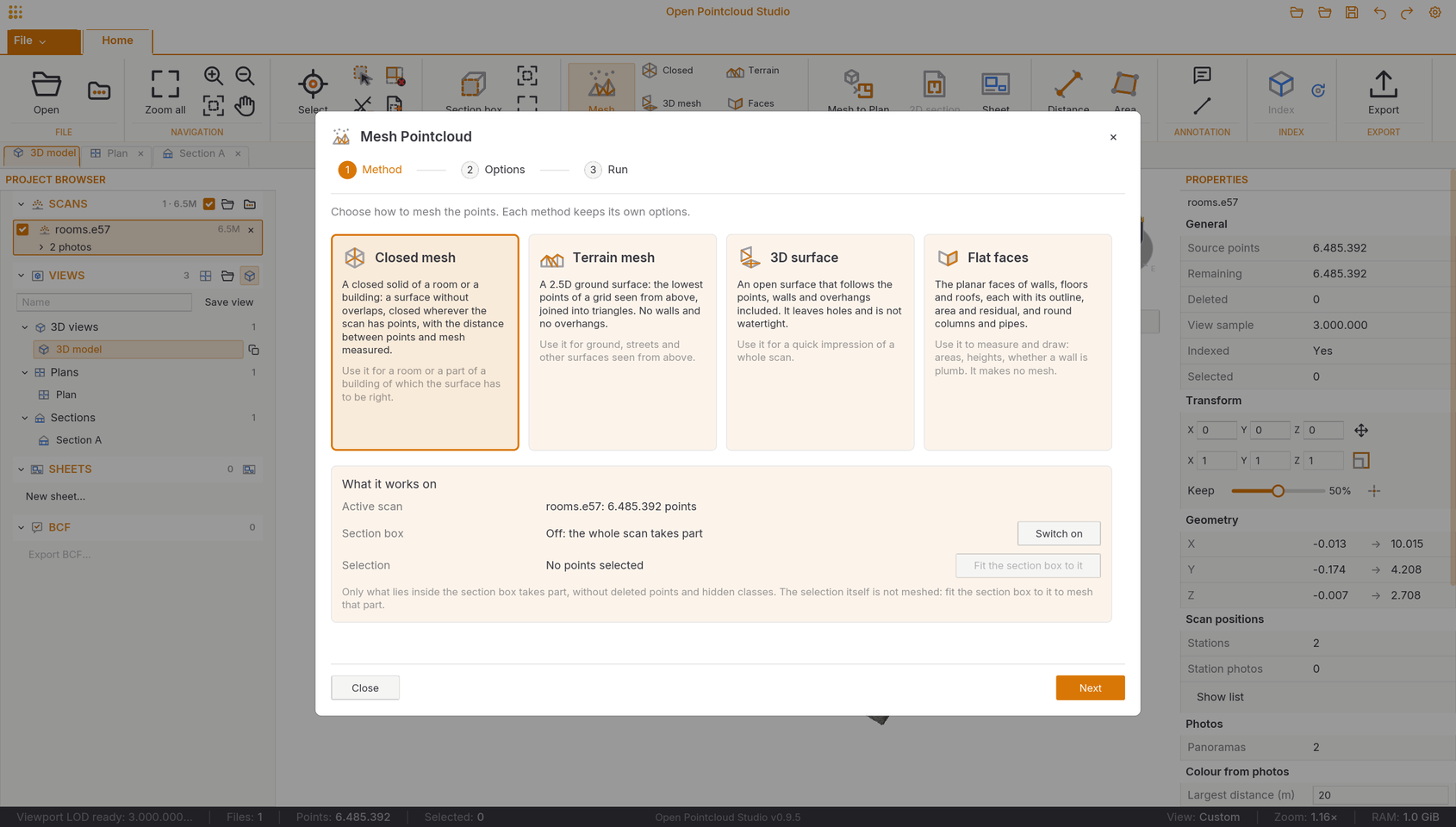Switch to the Section A view tab
Image resolution: width=1456 pixels, height=827 pixels.
pyautogui.click(x=202, y=153)
